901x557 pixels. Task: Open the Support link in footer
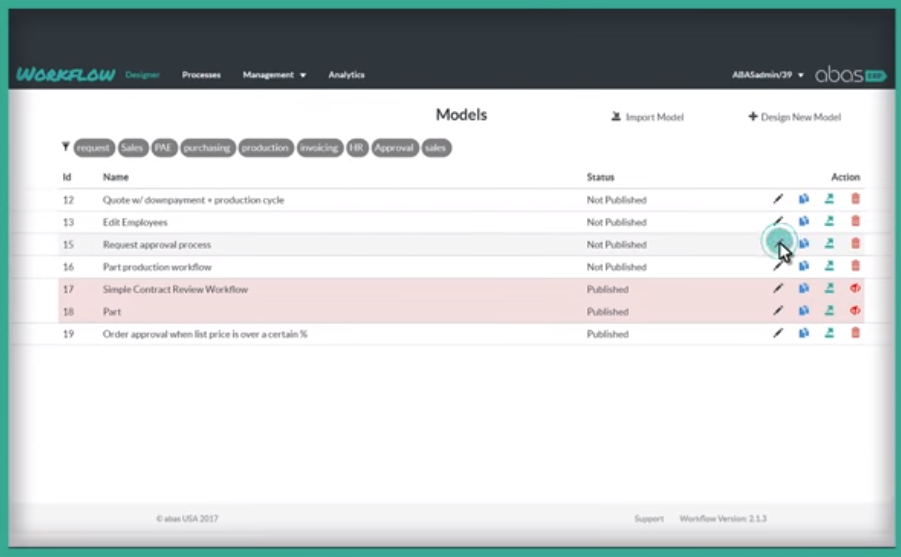point(649,518)
